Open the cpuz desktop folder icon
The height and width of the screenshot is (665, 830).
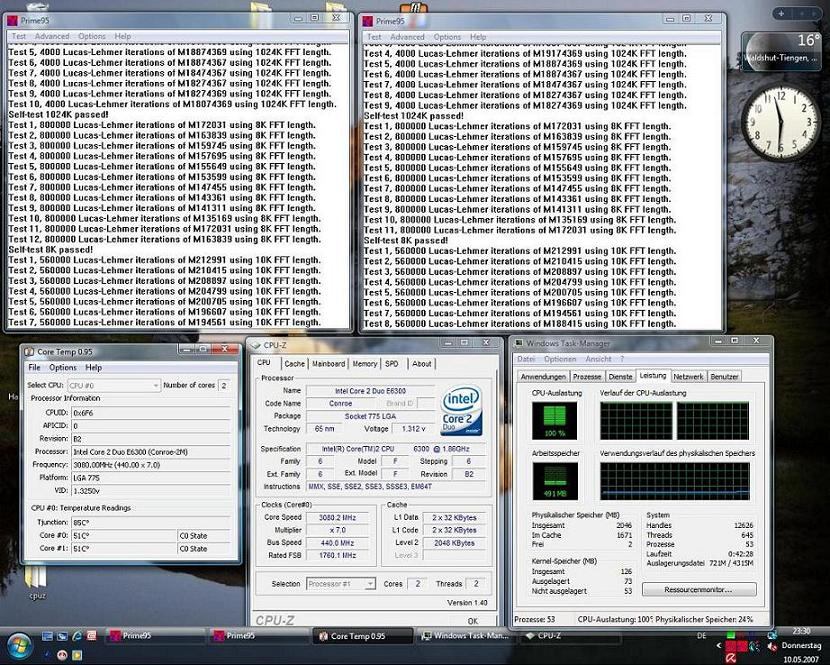[x=37, y=582]
